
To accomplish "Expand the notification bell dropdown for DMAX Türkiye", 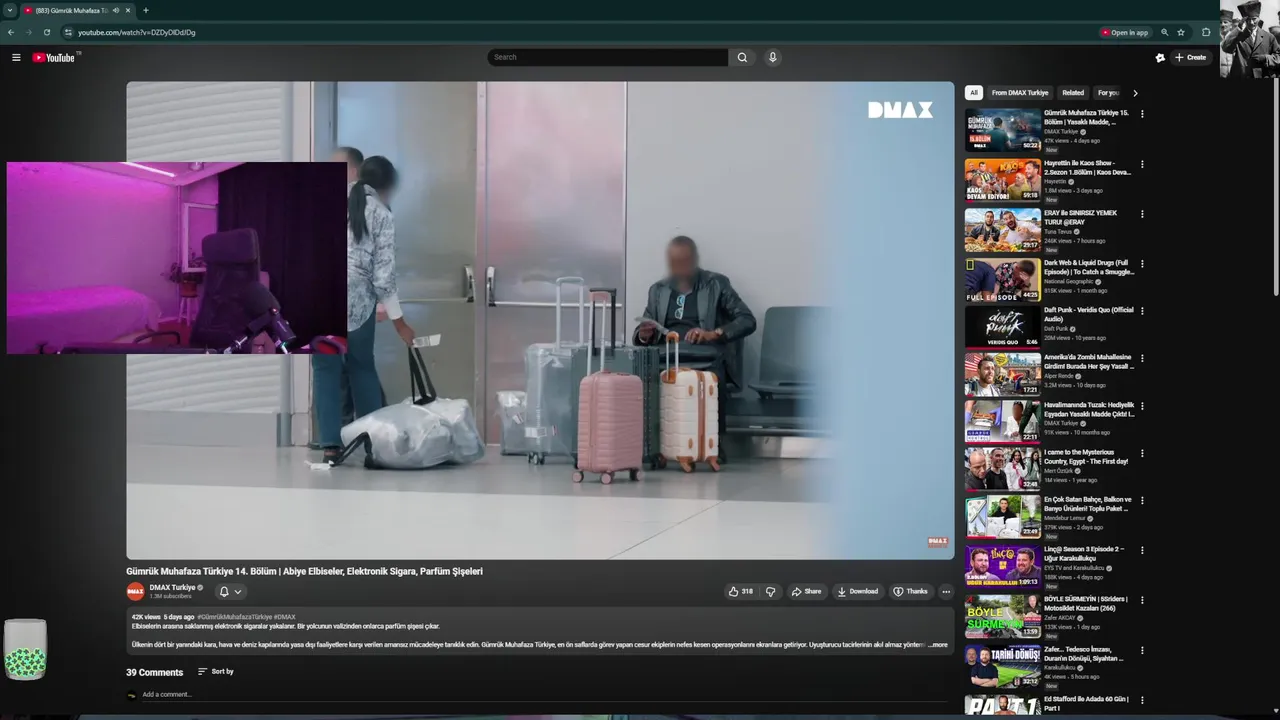I will 230,591.
